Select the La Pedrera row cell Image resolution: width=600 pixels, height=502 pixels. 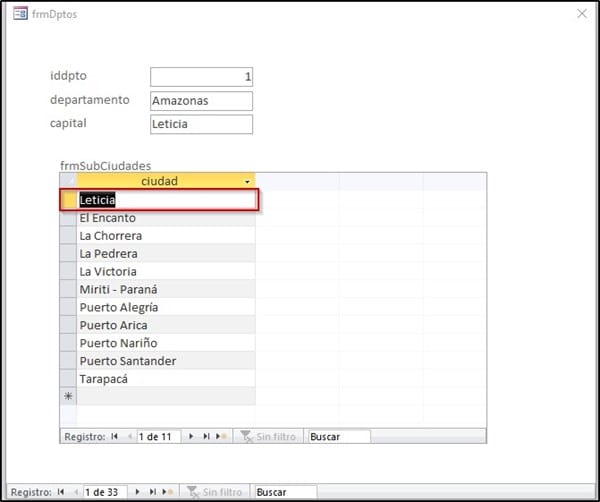click(x=166, y=254)
